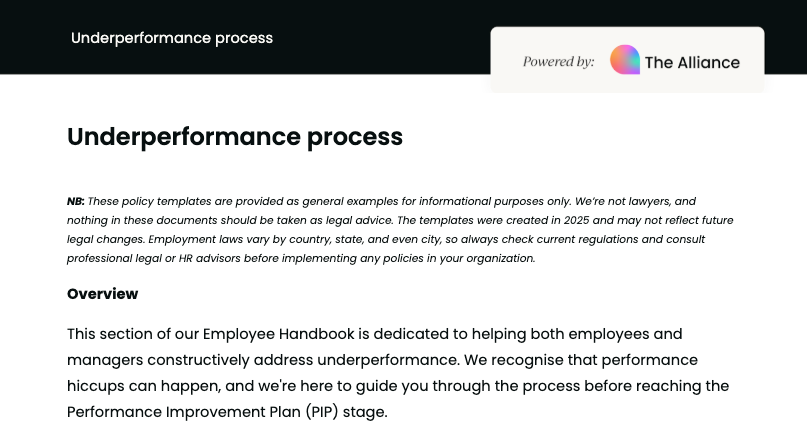
Task: Click the bold "NB:" label
Action: tap(76, 201)
